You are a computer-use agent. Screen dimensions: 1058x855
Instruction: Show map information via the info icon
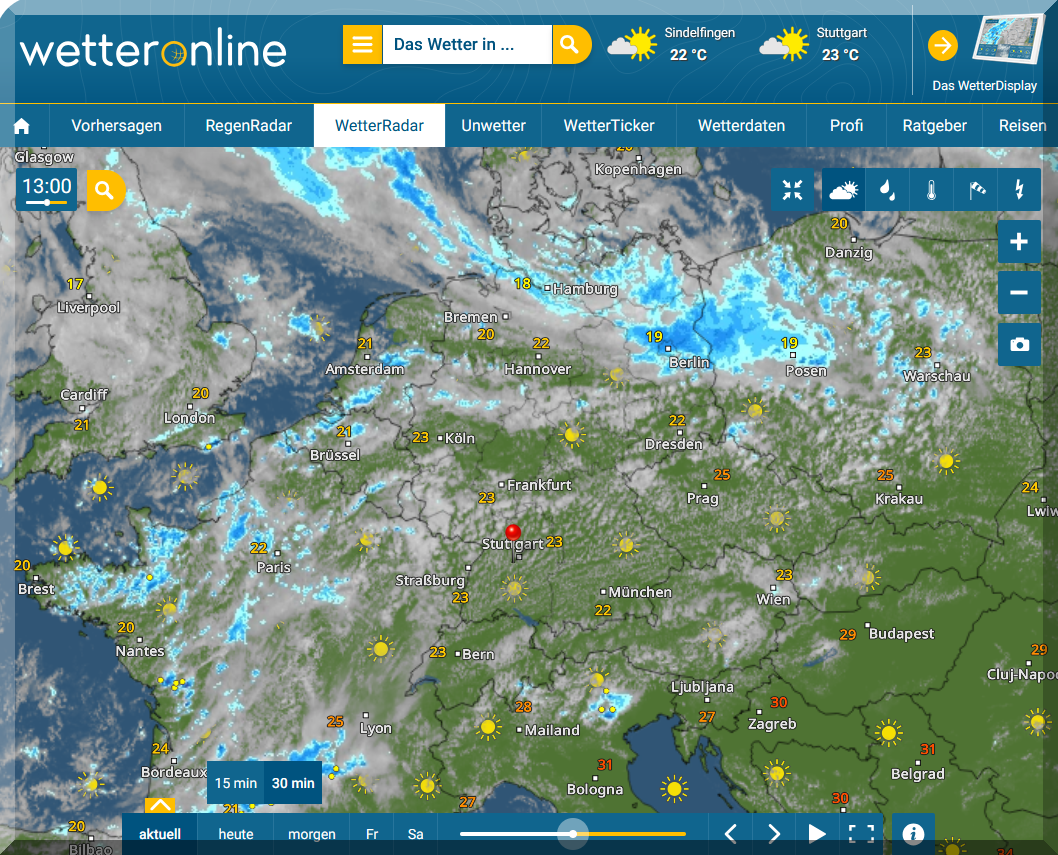point(912,833)
